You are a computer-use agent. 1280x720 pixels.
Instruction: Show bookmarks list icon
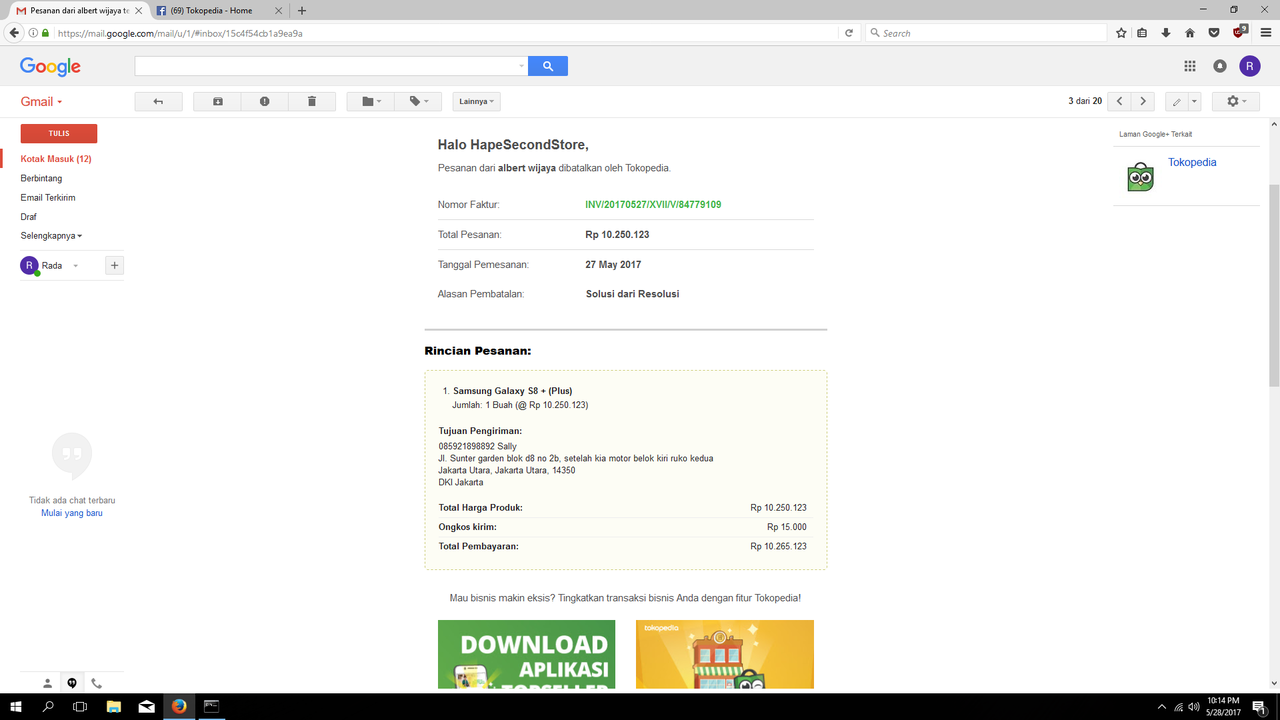tap(1143, 33)
